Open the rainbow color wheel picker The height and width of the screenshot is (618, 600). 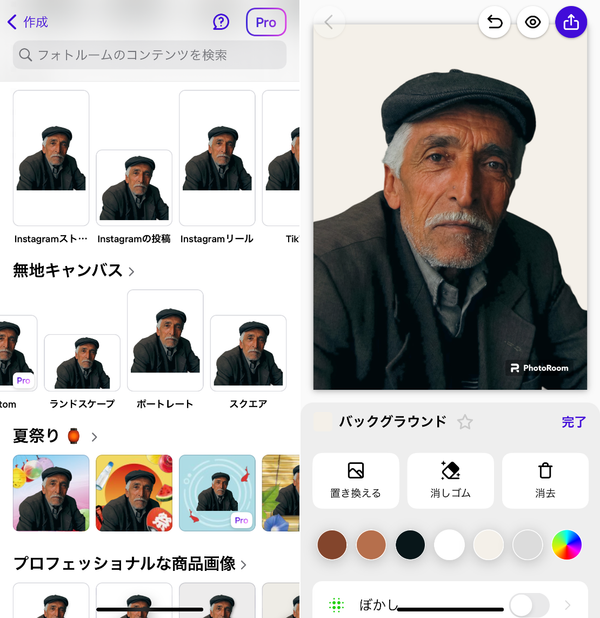(566, 545)
